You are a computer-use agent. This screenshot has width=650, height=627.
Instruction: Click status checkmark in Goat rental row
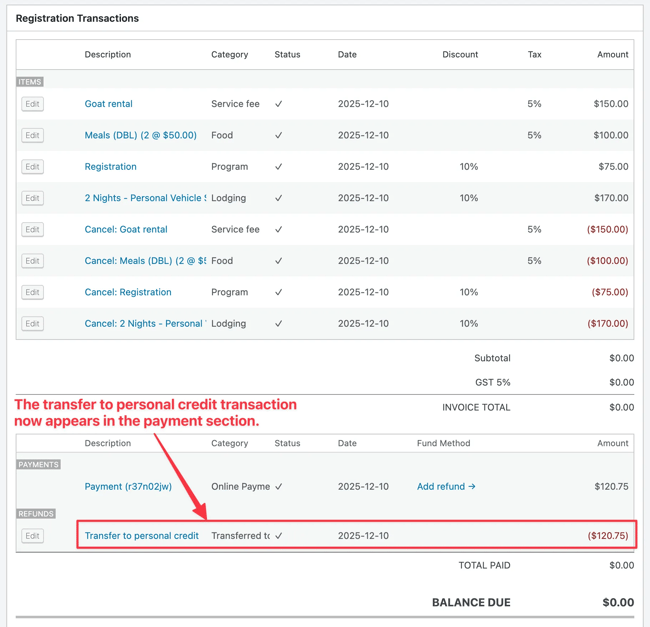click(x=279, y=104)
